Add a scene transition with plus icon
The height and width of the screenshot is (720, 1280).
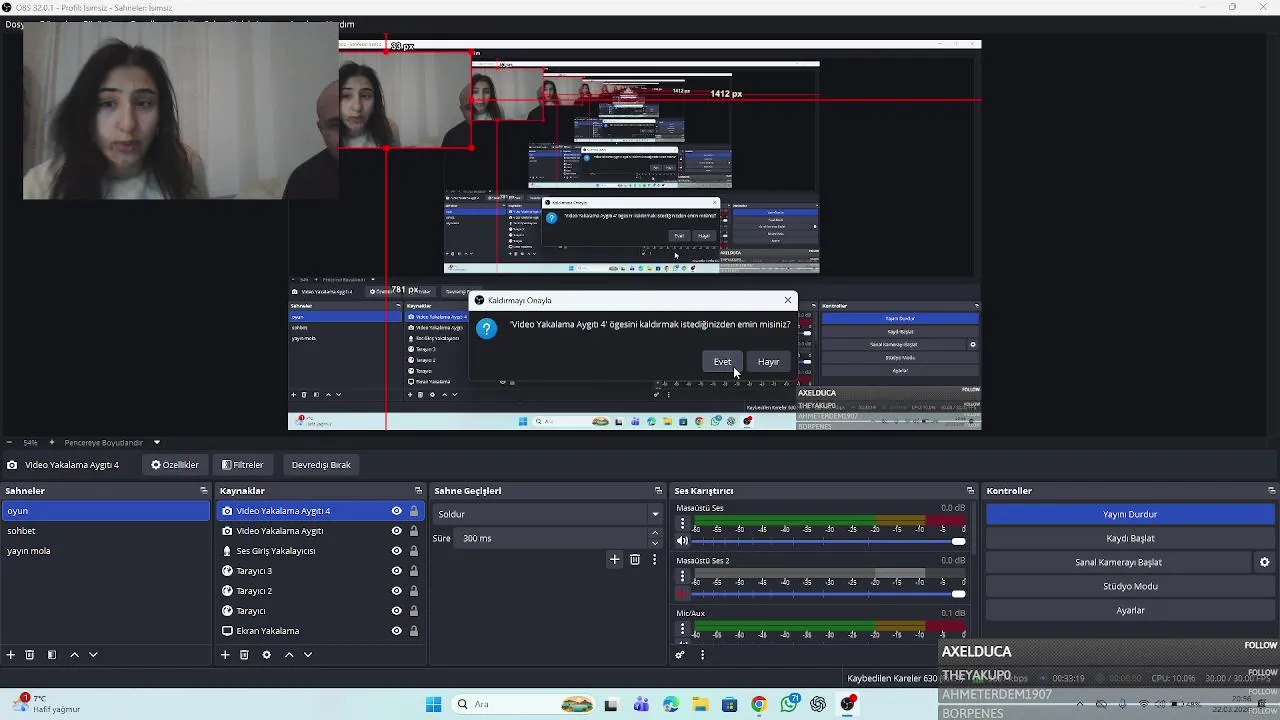615,560
